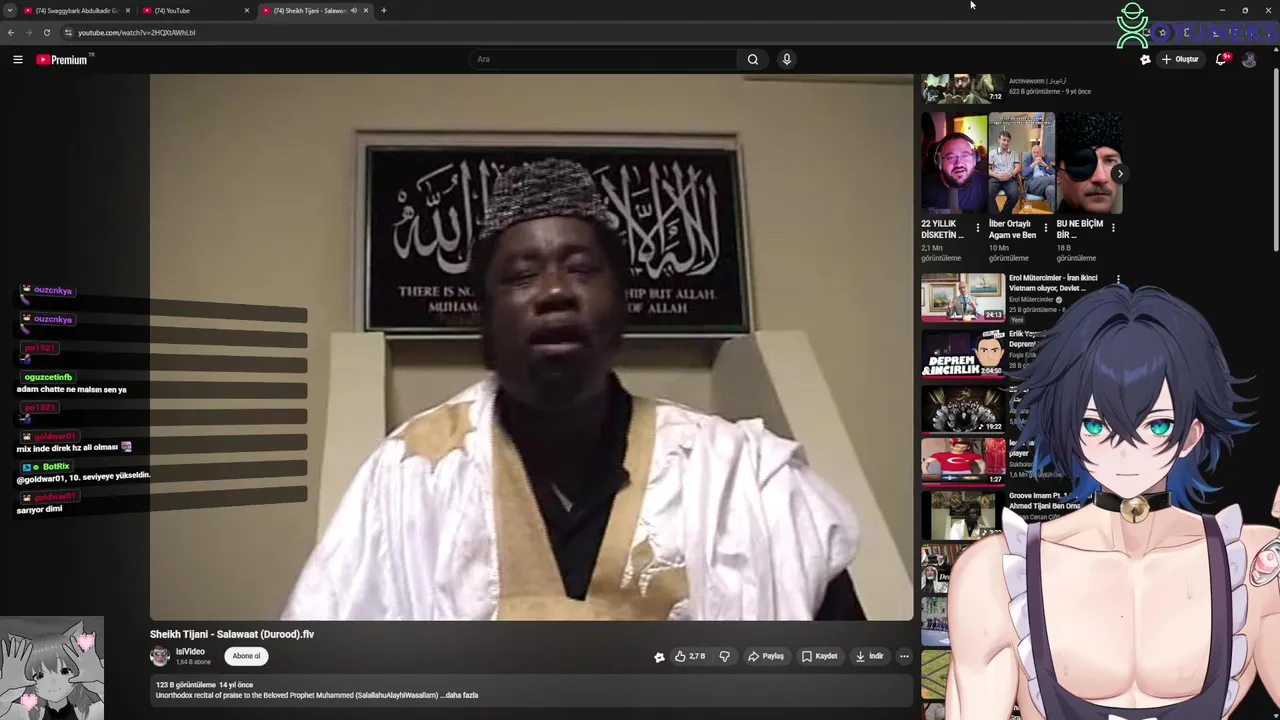Open Archiveworm video with 7:12 duration

[963, 88]
